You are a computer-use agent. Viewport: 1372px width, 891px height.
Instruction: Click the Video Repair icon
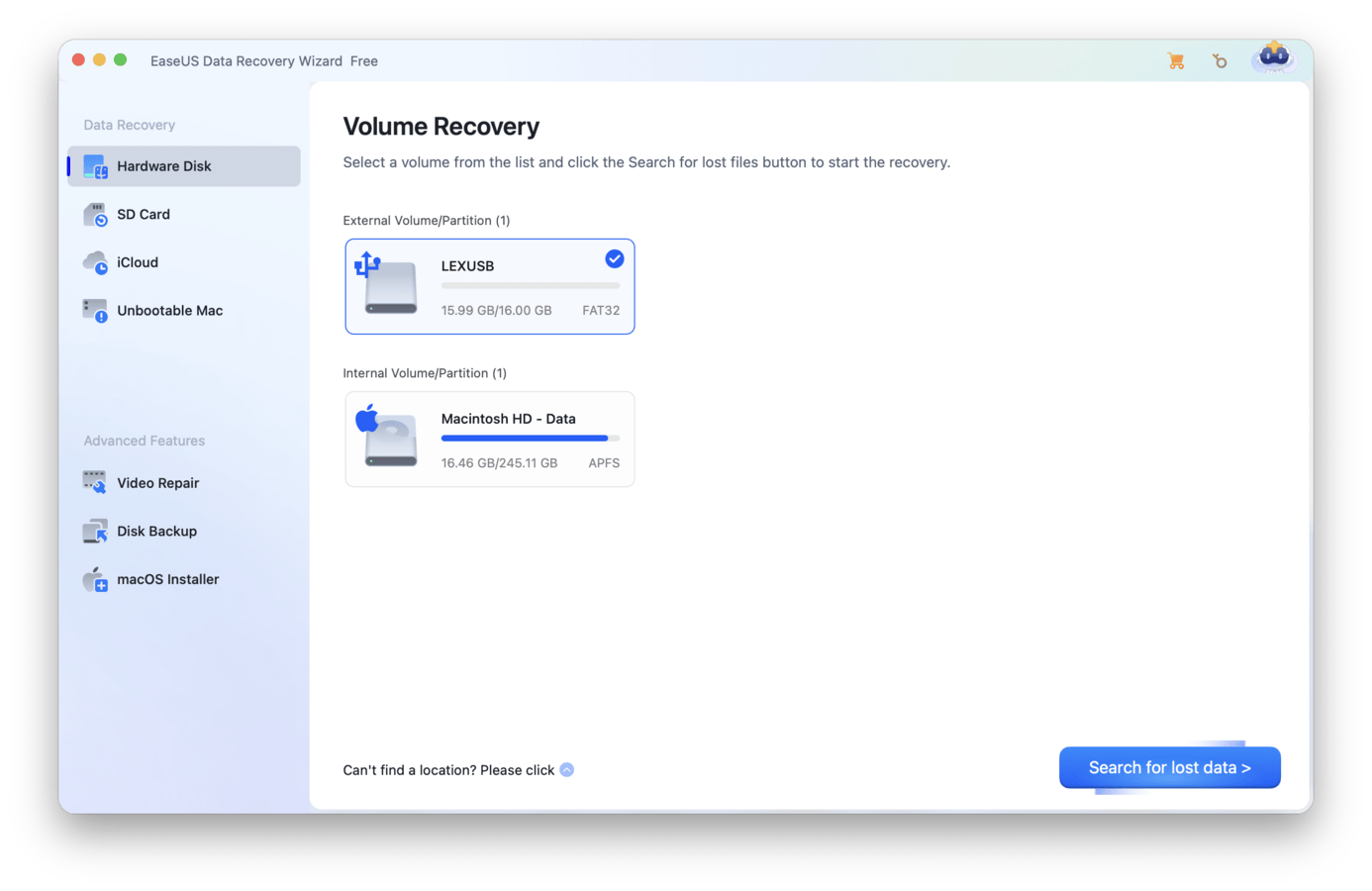(95, 483)
